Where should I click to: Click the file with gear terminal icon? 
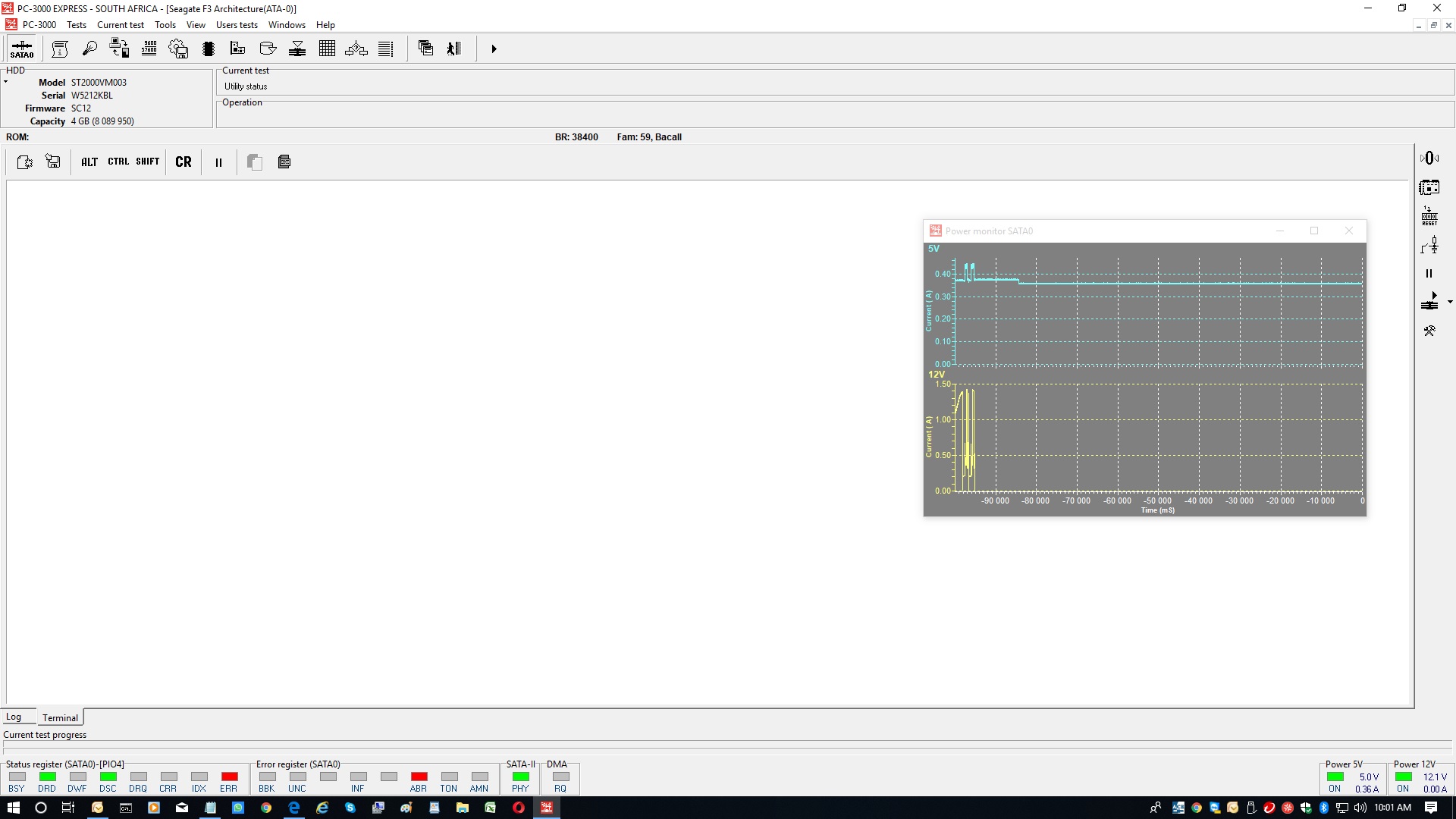25,162
